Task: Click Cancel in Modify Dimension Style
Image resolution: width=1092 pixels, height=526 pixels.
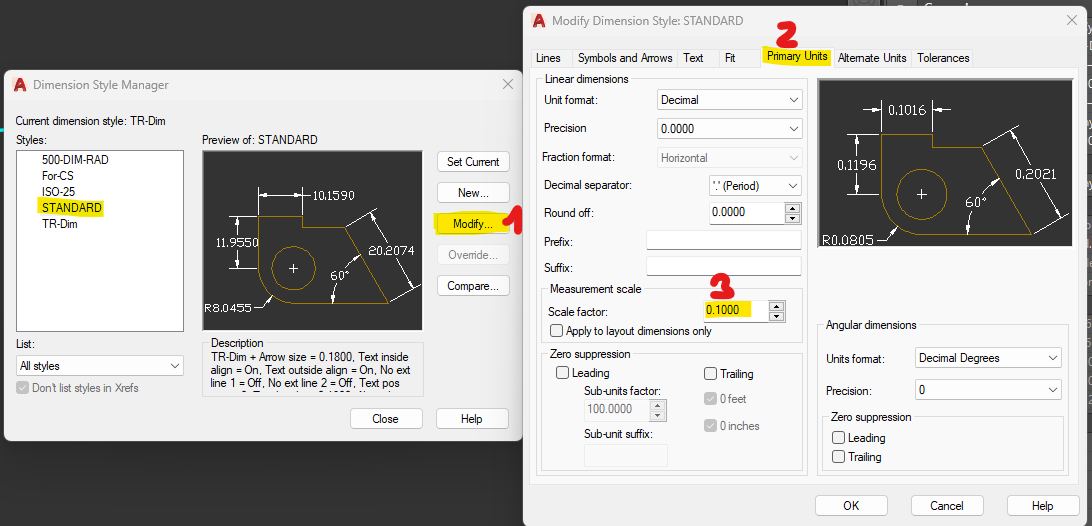Action: pos(946,506)
